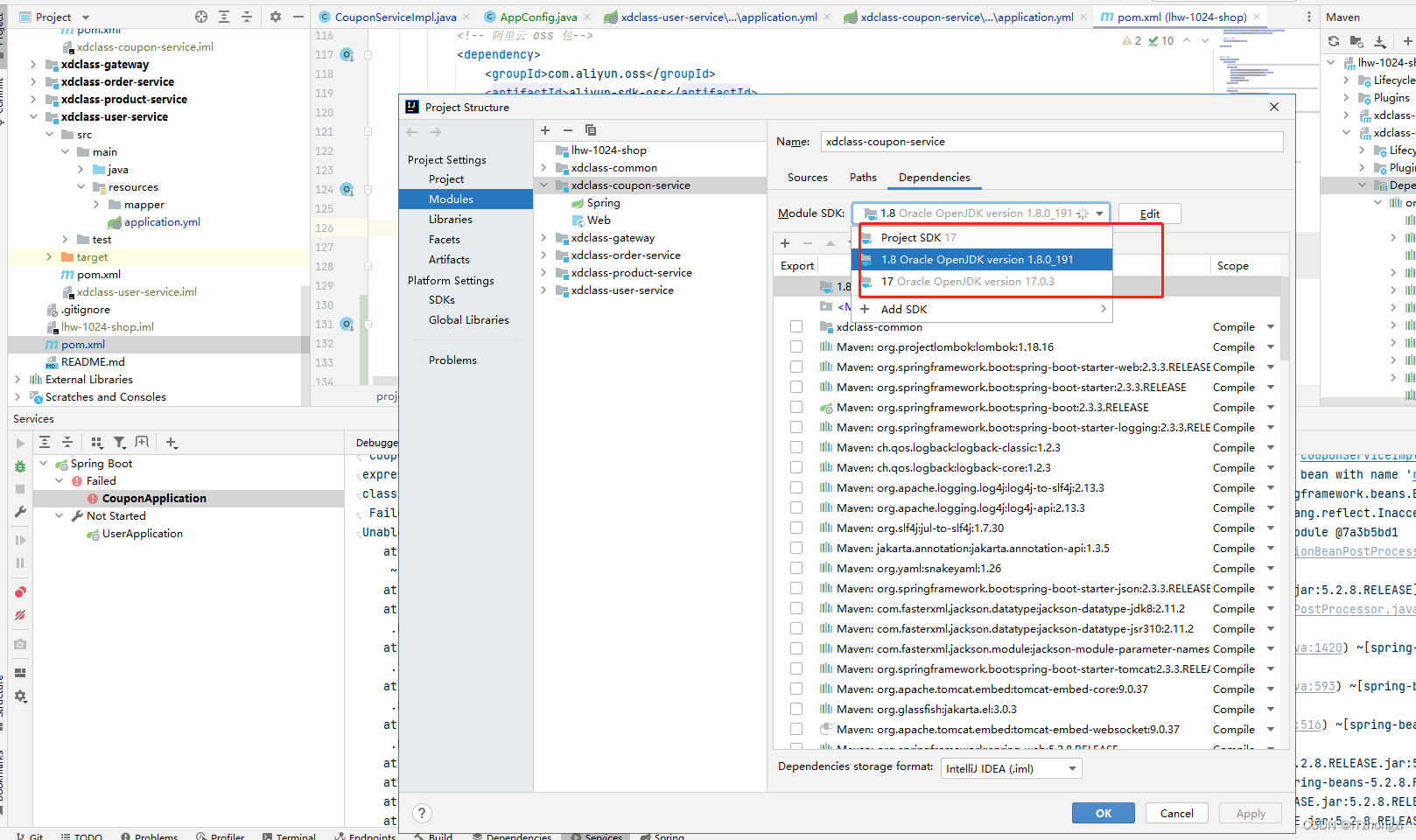Viewport: 1416px width, 840px height.
Task: Click the Services wrench settings icon
Action: (20, 512)
